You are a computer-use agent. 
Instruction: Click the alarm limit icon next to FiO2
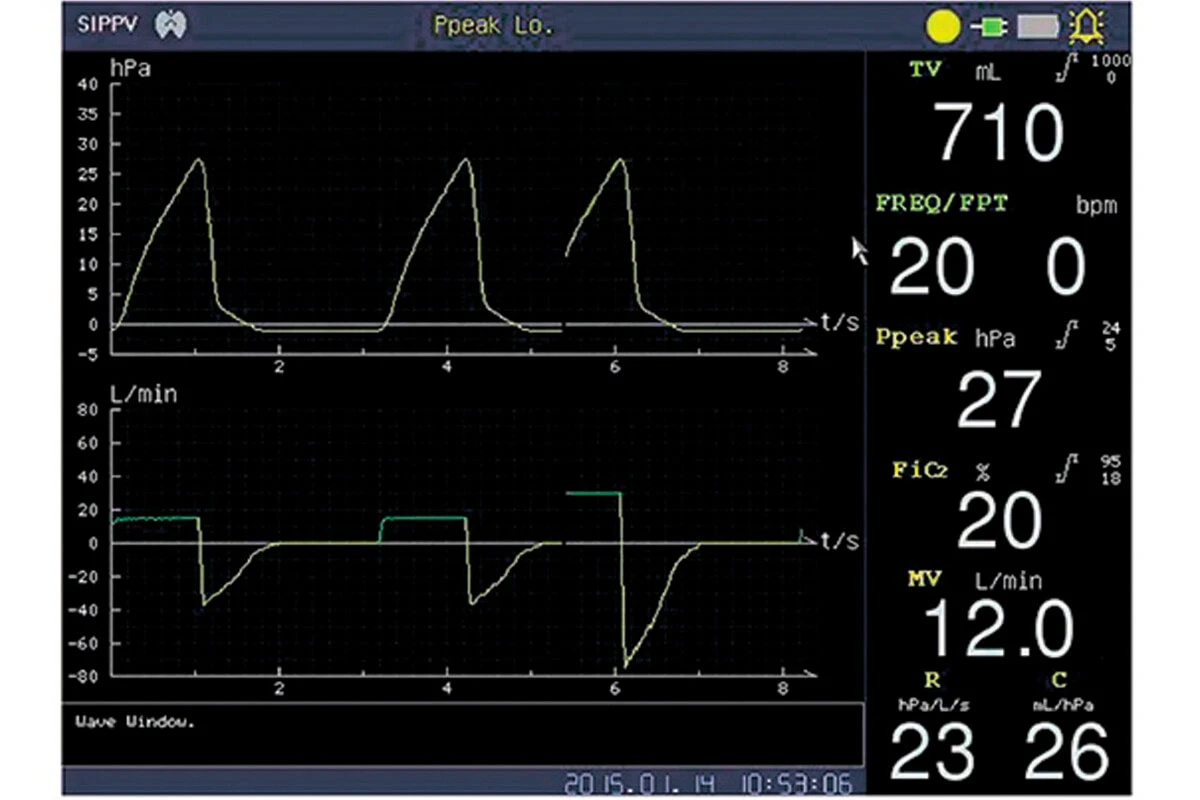tap(1072, 468)
